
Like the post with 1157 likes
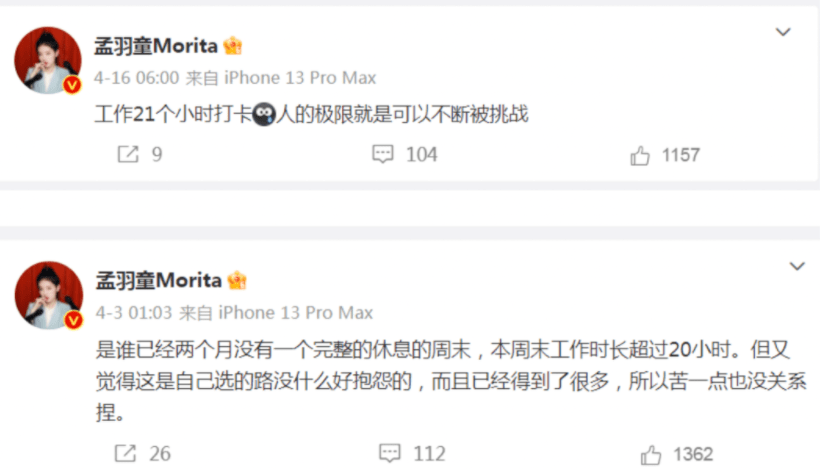point(640,155)
